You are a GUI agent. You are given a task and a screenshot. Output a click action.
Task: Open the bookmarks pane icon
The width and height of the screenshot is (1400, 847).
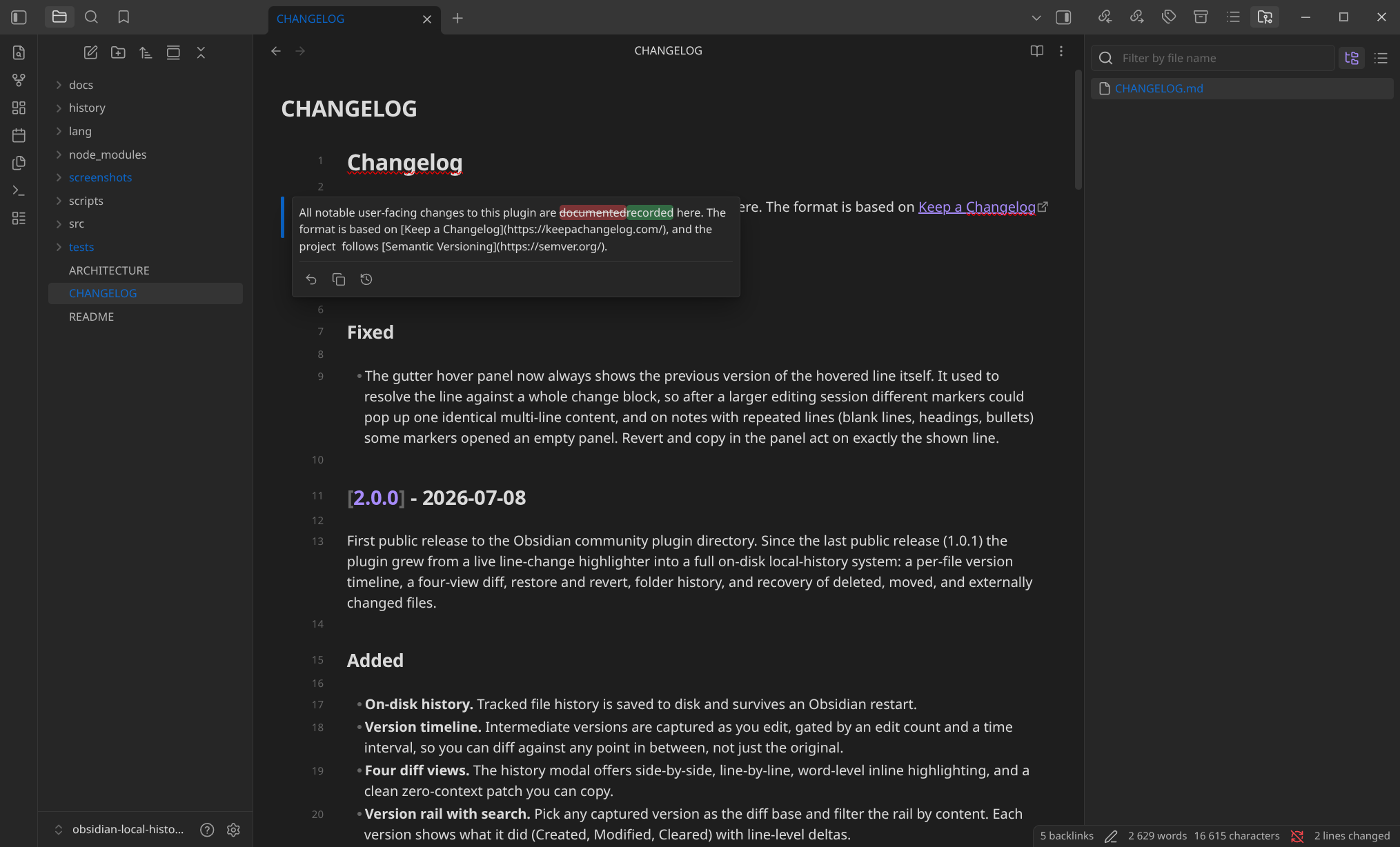pyautogui.click(x=124, y=17)
